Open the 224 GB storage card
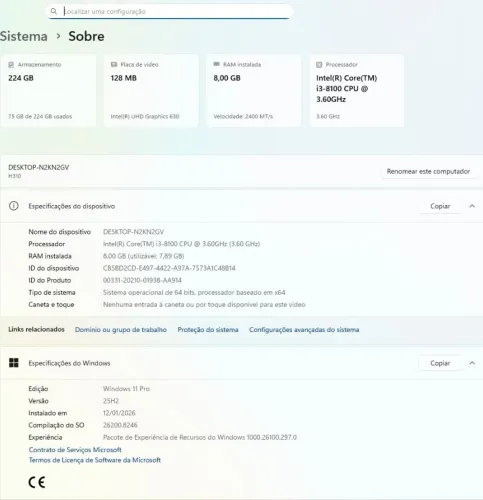 [49, 91]
